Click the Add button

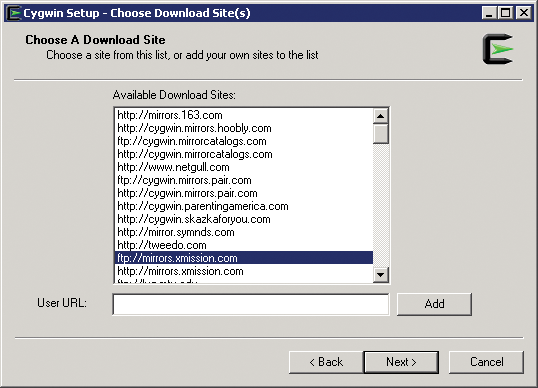click(434, 304)
